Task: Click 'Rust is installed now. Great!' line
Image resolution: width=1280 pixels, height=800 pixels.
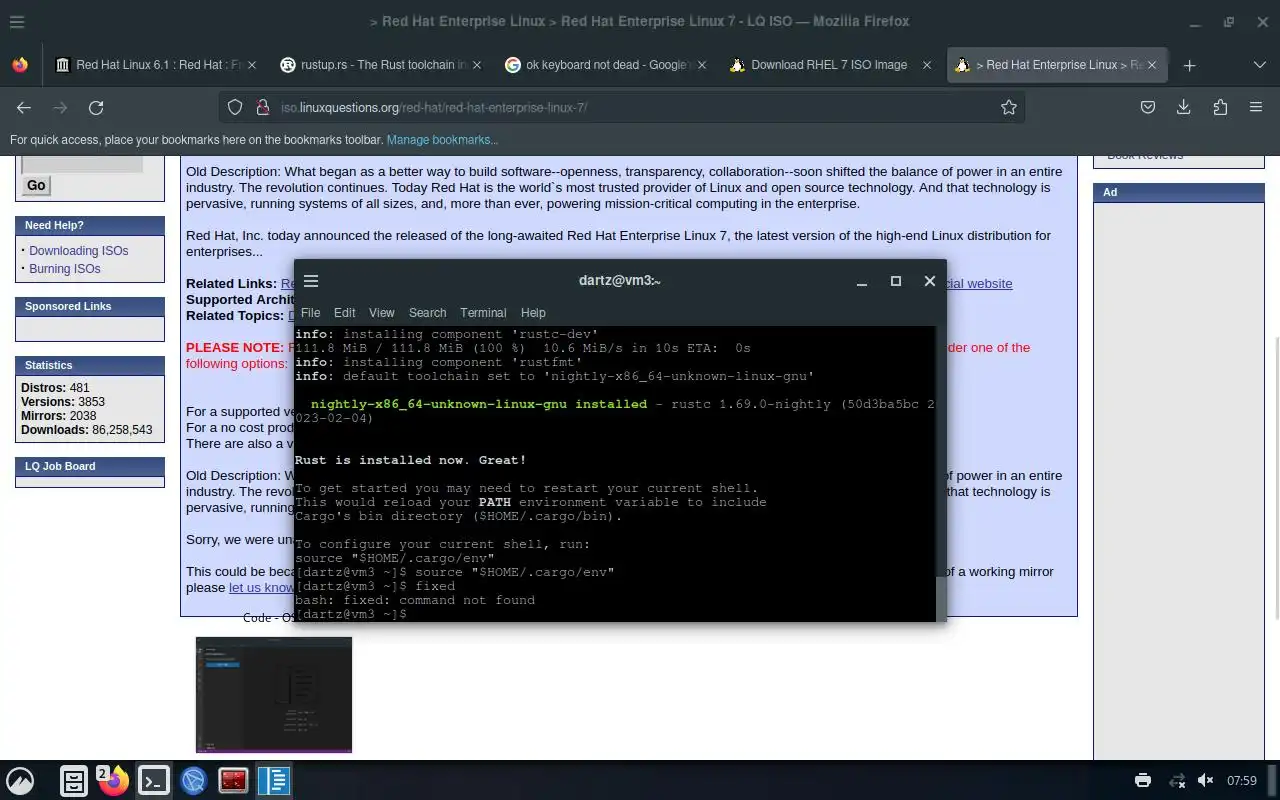Action: (410, 460)
